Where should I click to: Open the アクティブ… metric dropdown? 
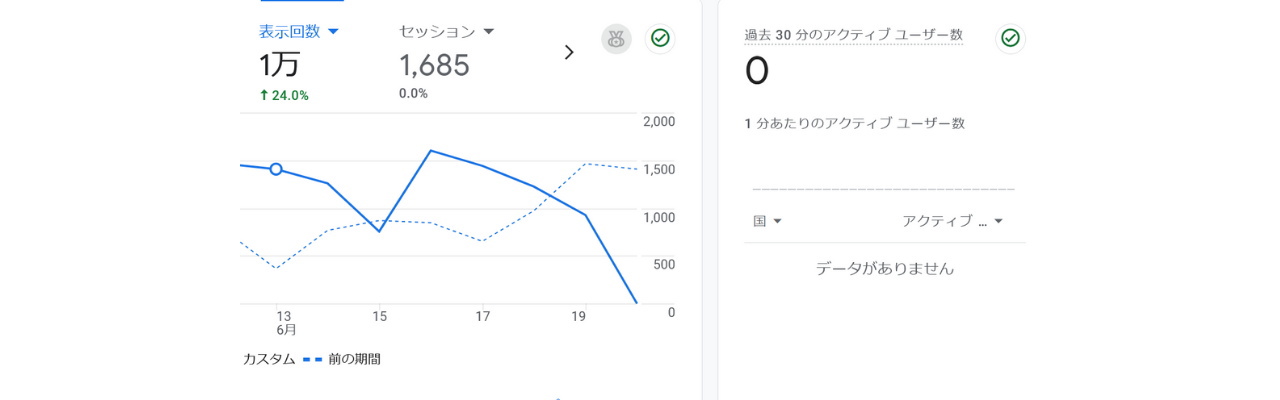click(x=952, y=221)
